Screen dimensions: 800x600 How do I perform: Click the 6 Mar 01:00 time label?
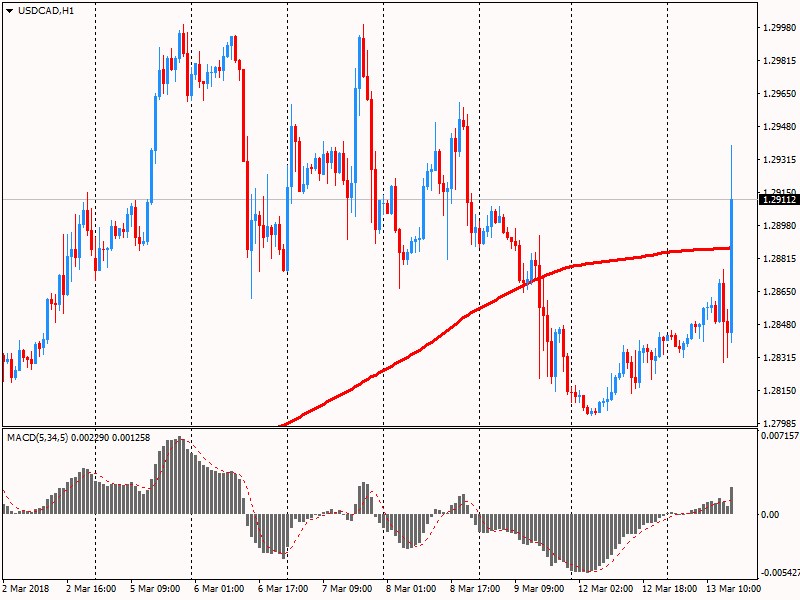(219, 589)
